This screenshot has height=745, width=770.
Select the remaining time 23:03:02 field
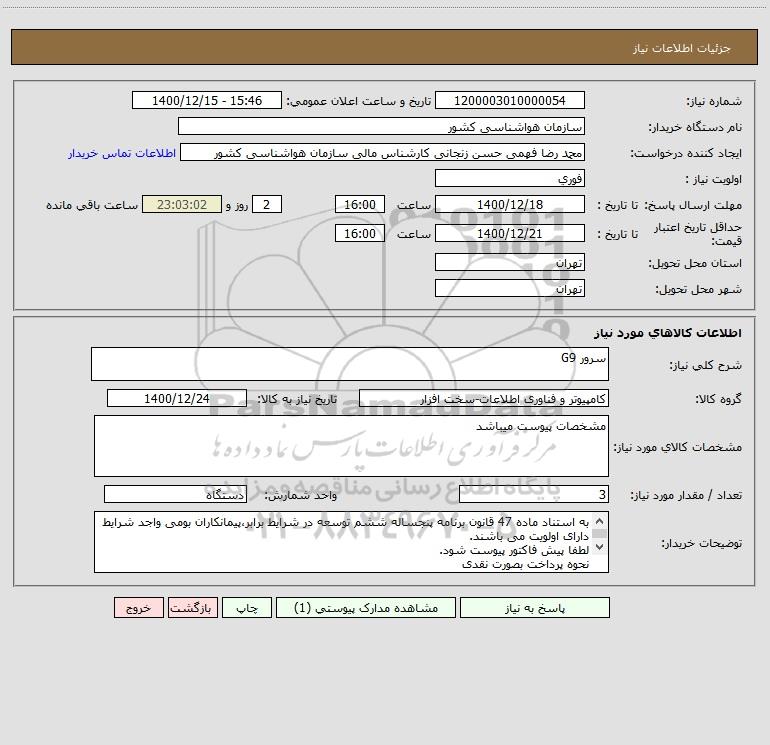182,204
